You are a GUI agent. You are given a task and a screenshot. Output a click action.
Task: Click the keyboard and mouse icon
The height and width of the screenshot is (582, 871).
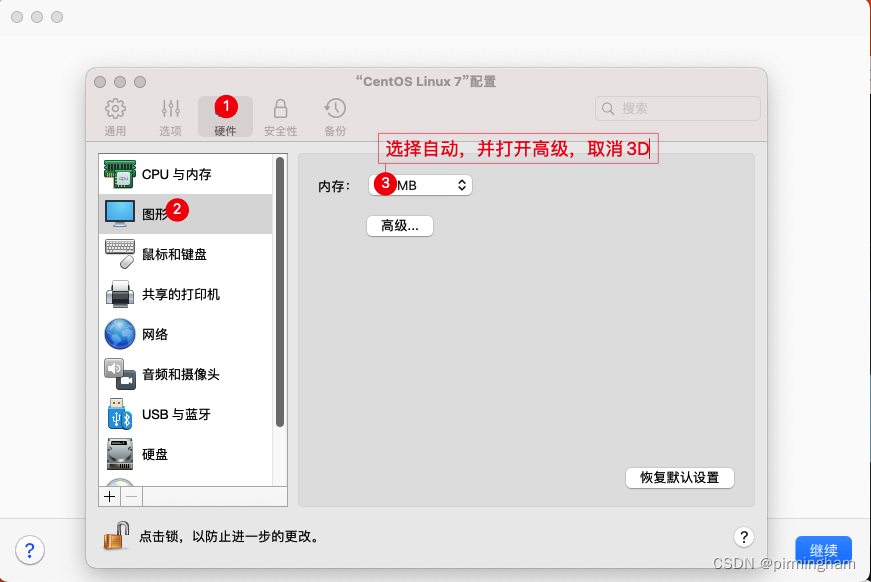(120, 254)
